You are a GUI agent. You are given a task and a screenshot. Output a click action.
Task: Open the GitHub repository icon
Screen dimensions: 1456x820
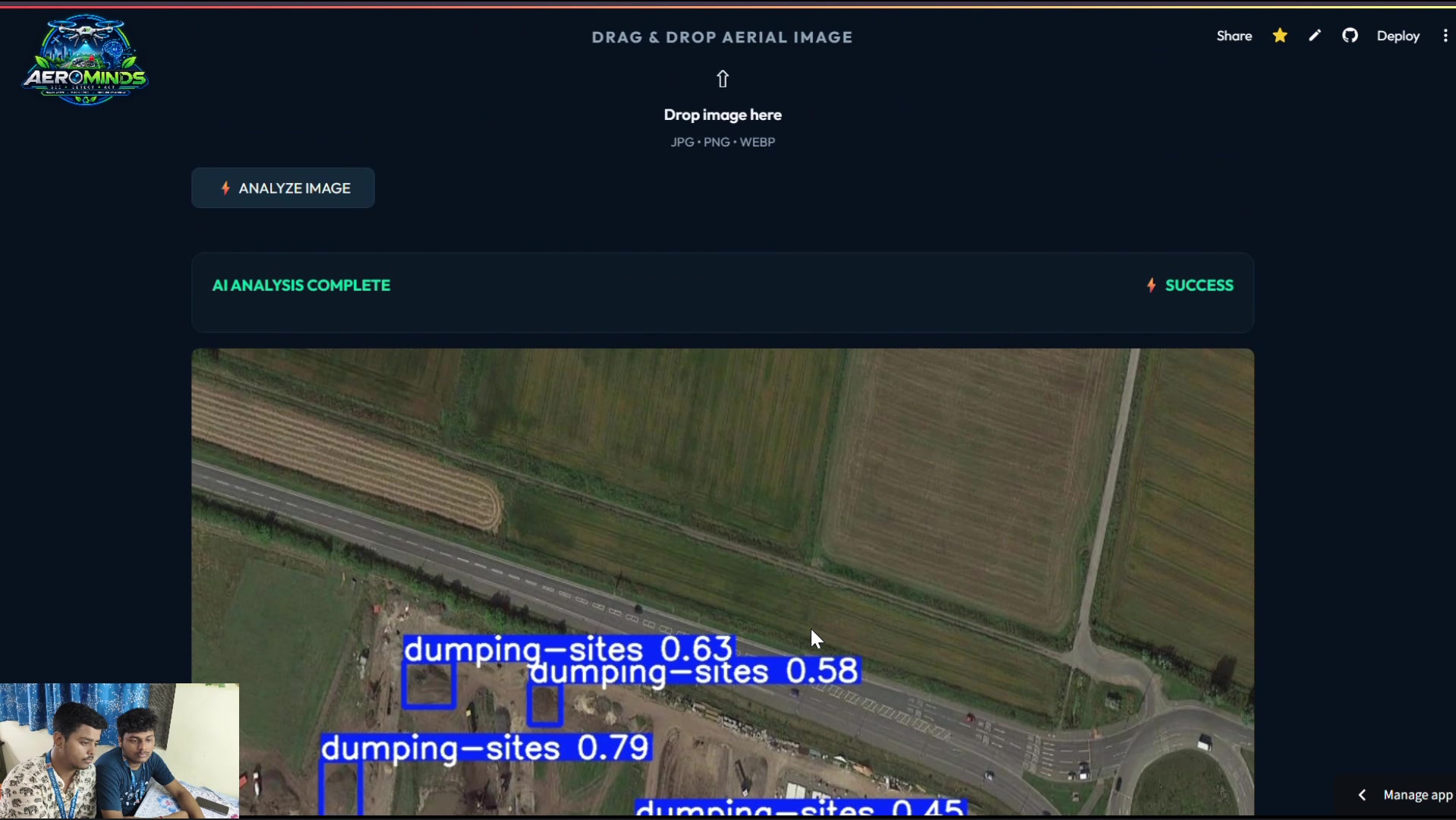pyautogui.click(x=1350, y=36)
